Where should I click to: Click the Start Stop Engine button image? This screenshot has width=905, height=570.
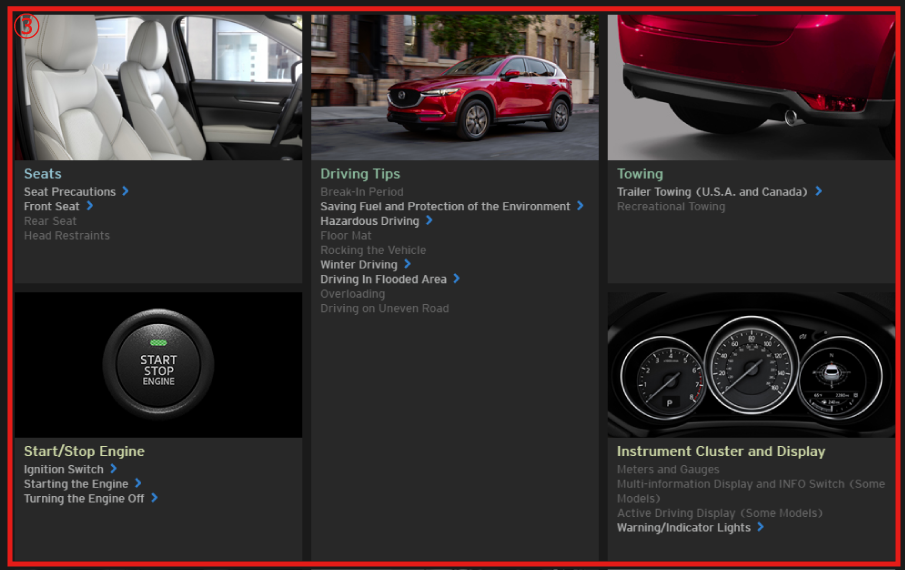tap(158, 365)
